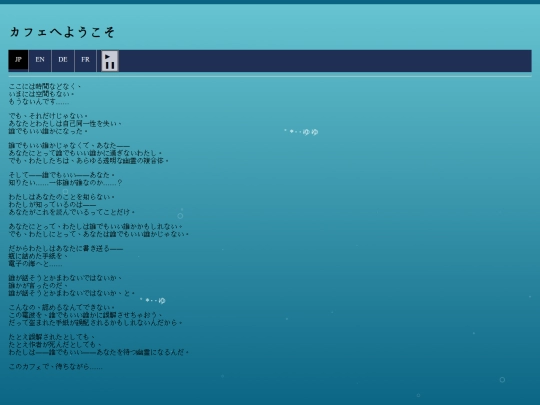Viewport: 540px width, 405px height.
Task: Click the line こんなの、認めるなんてできない。
Action: pos(62,307)
